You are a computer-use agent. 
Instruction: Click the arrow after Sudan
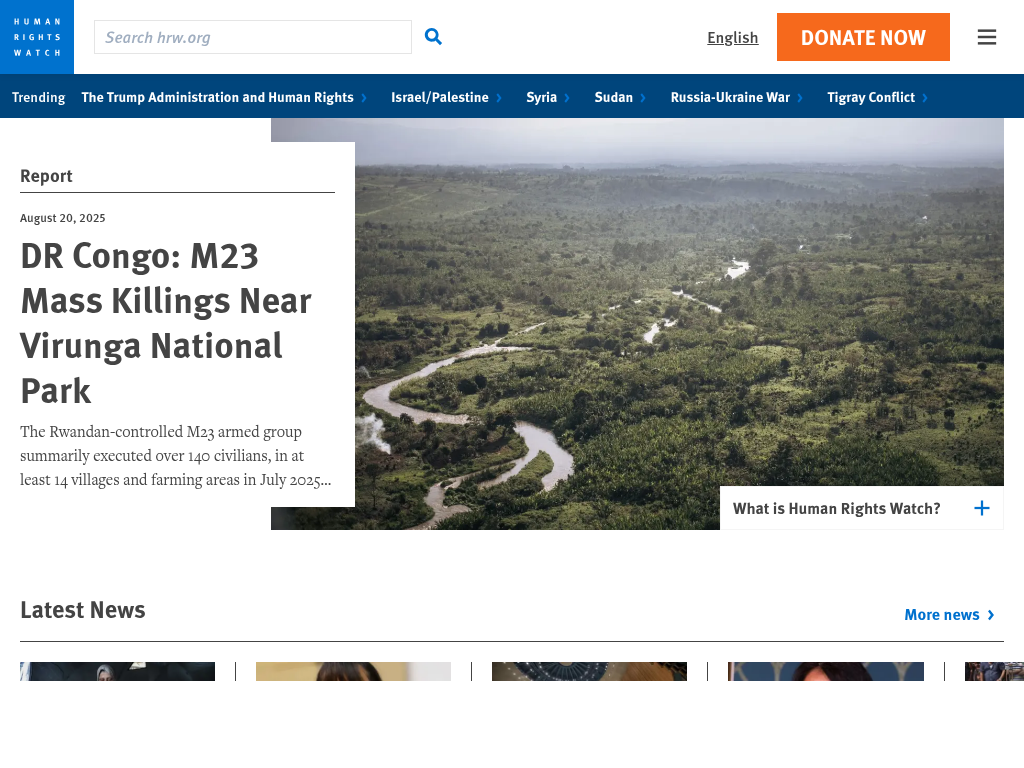click(x=643, y=98)
